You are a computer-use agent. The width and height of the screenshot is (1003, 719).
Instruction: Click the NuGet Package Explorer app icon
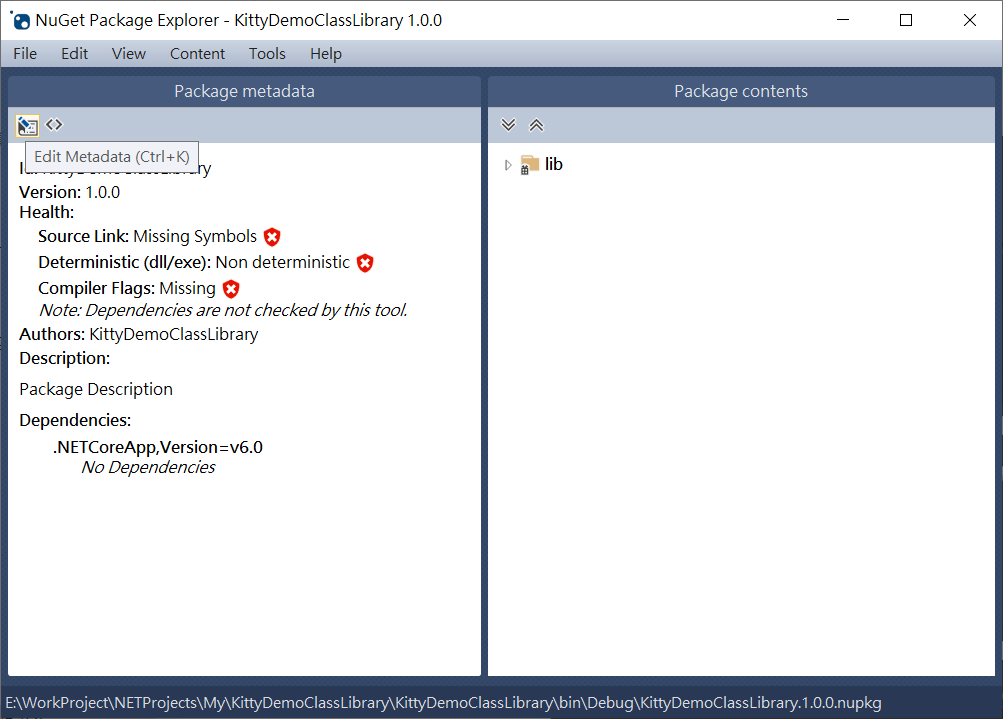click(20, 20)
